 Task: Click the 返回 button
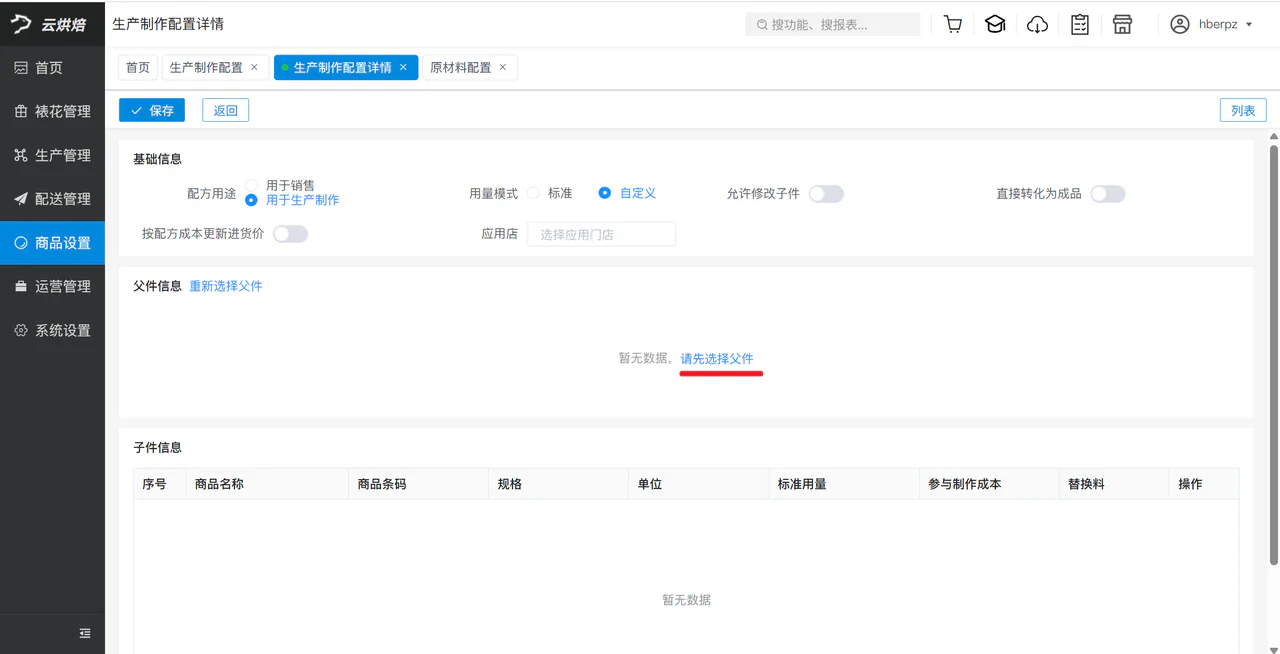click(x=225, y=110)
